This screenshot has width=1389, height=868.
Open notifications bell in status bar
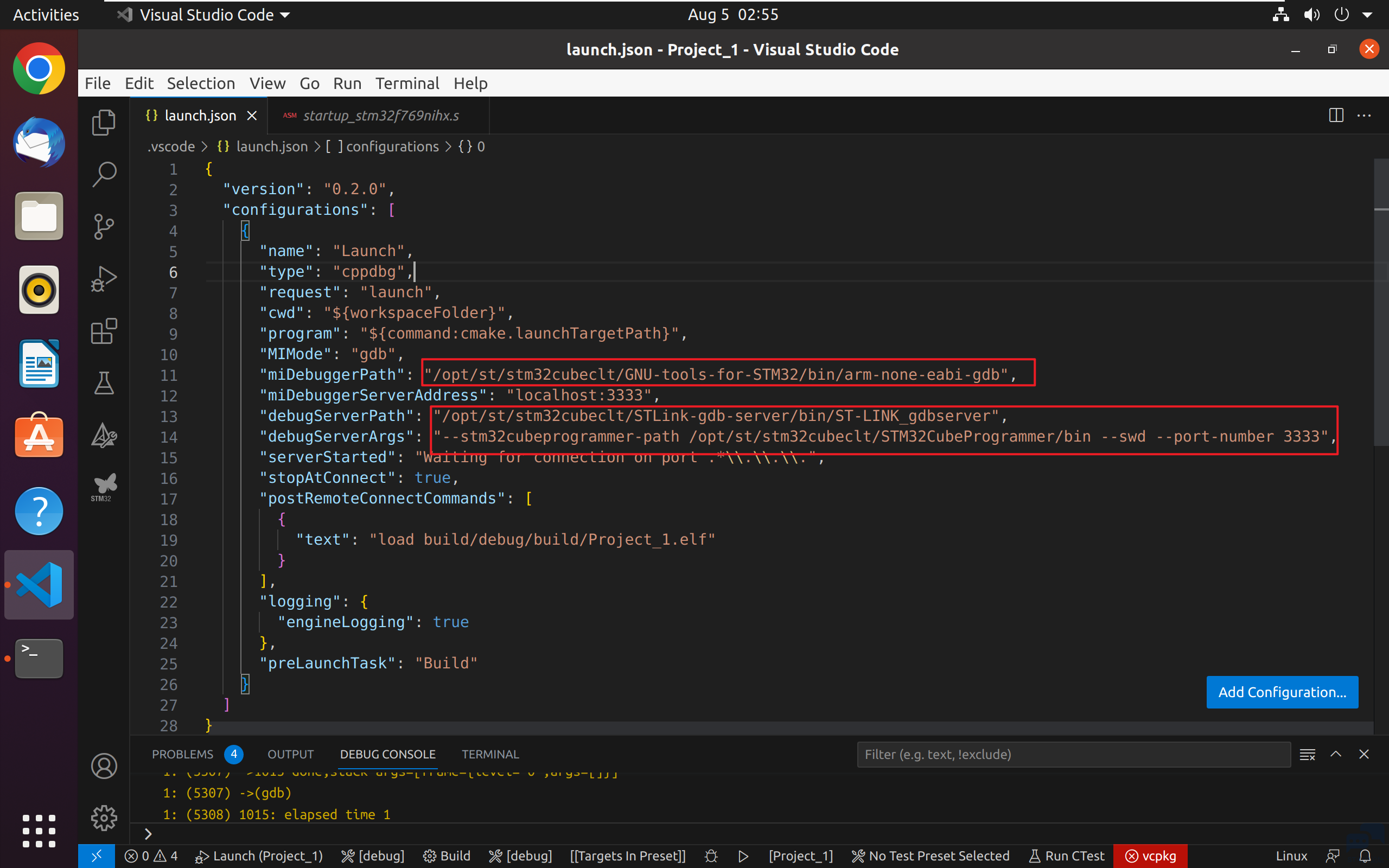click(1366, 856)
